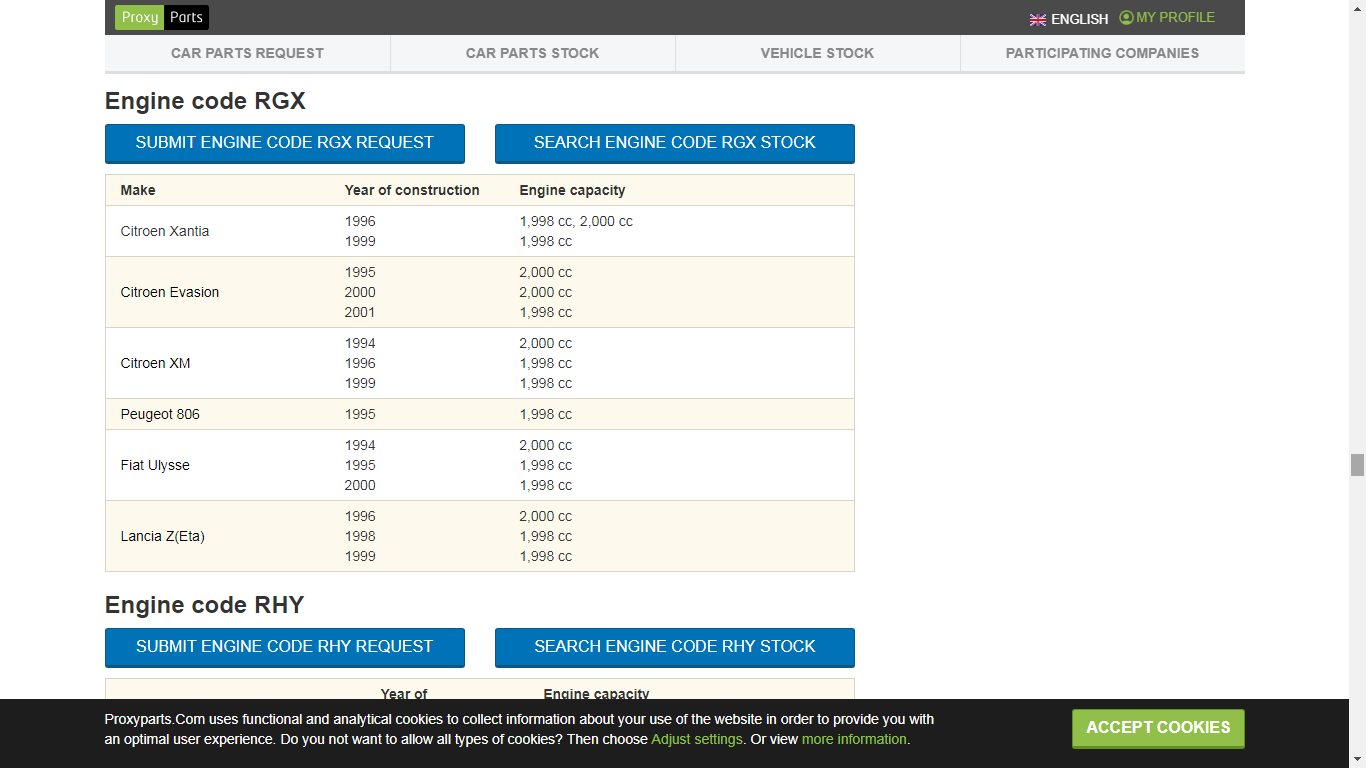Select the Vehicle Stock menu item
The height and width of the screenshot is (768, 1366).
(x=818, y=53)
